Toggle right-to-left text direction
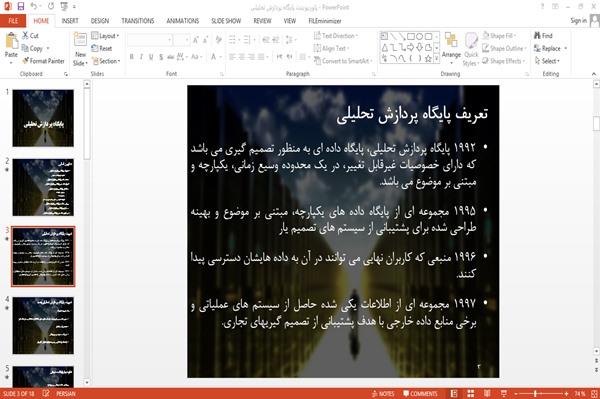Viewport: 600px width, 399px height. (x=290, y=57)
